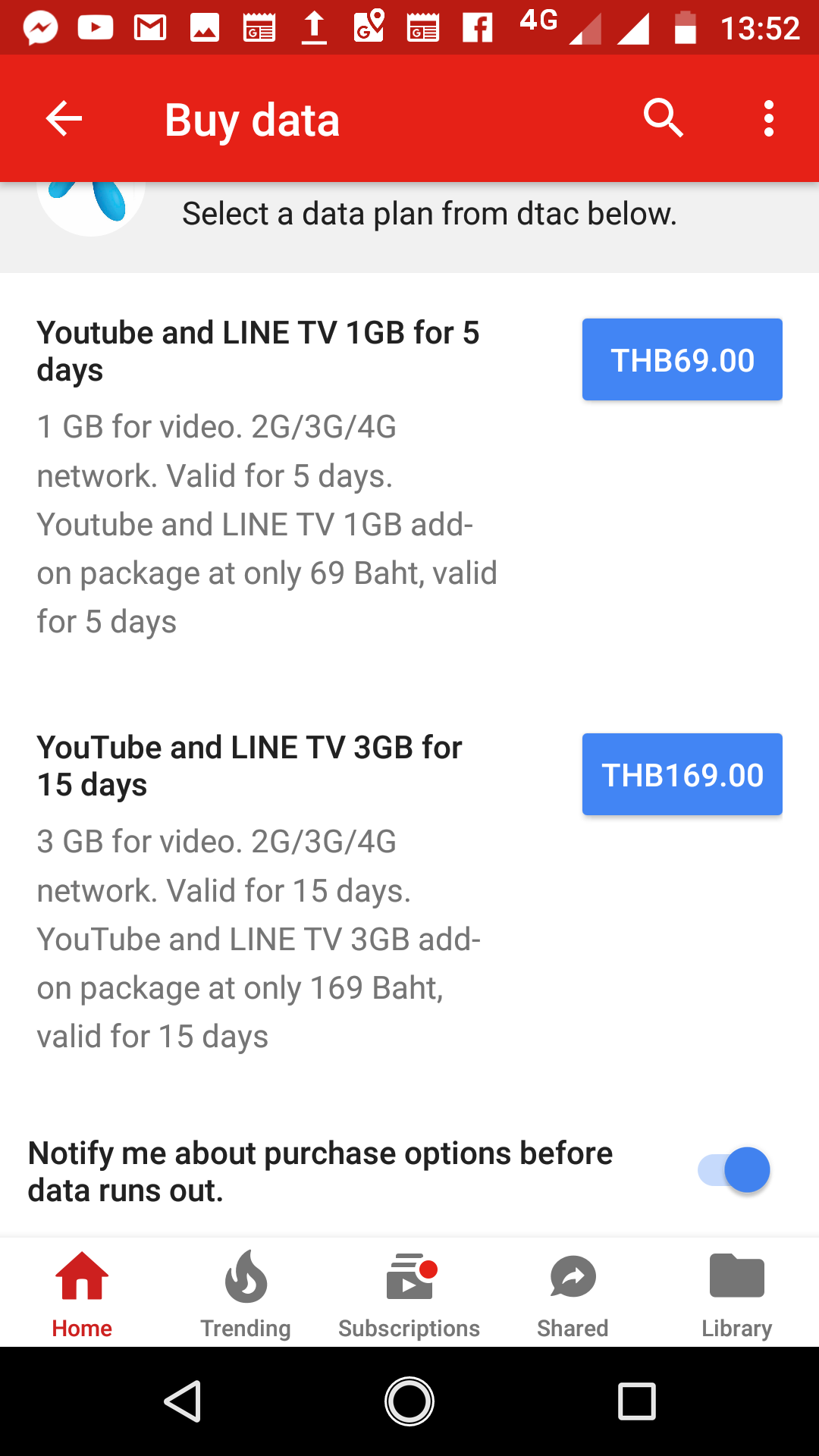
Task: Tap the Gmail notification icon
Action: click(x=150, y=29)
